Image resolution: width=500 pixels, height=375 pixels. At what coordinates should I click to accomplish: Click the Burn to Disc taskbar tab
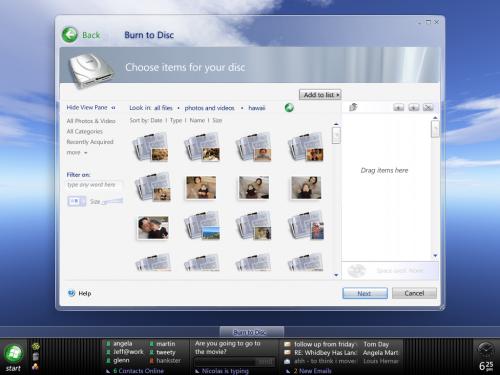(x=252, y=332)
